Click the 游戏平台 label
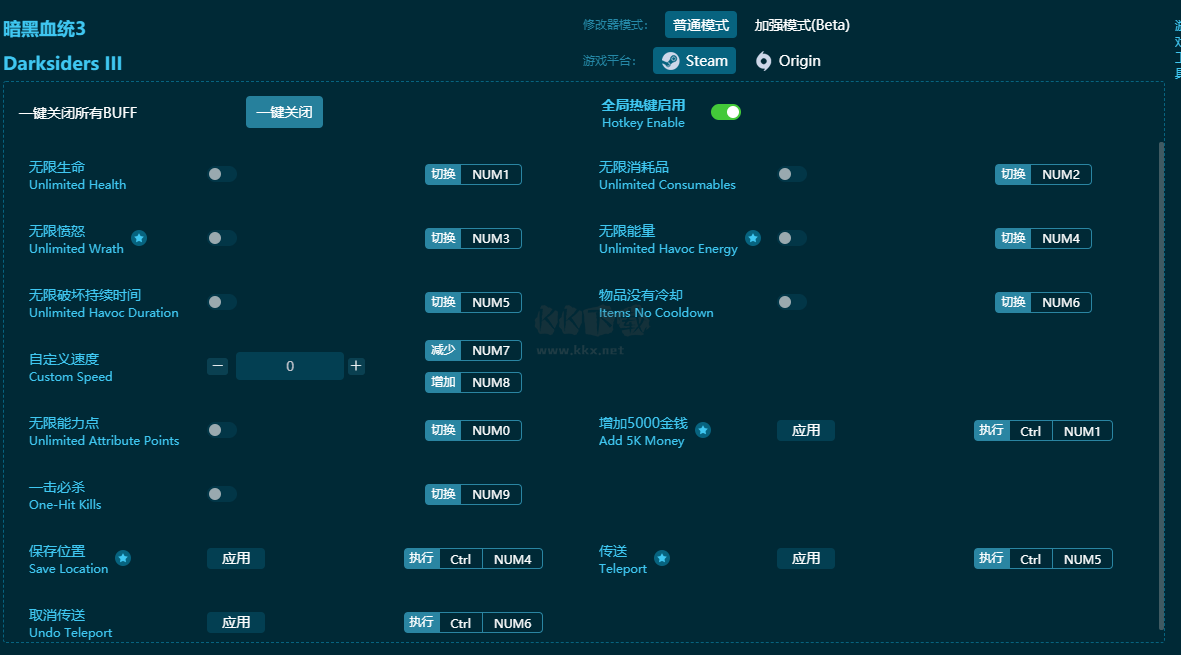This screenshot has height=655, width=1181. point(609,61)
